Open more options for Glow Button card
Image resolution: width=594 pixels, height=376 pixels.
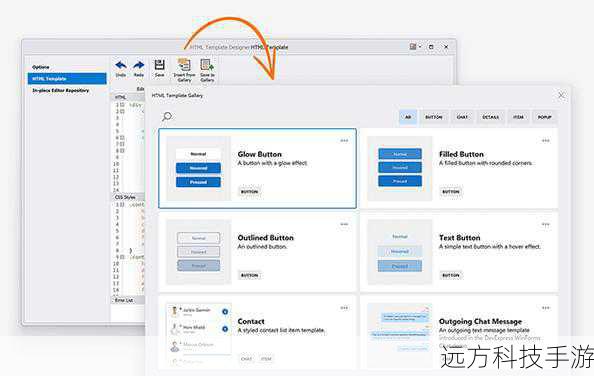click(x=344, y=141)
